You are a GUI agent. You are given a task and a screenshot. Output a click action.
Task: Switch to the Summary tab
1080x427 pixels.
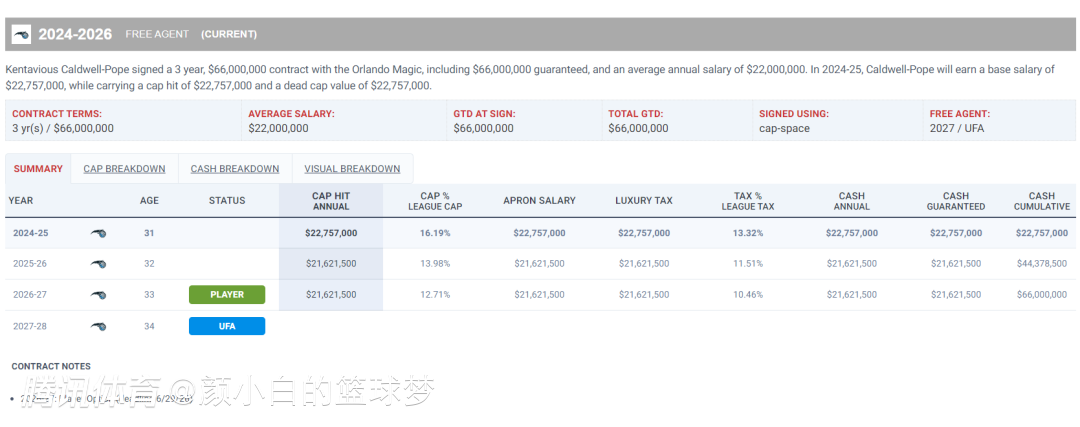pos(38,169)
